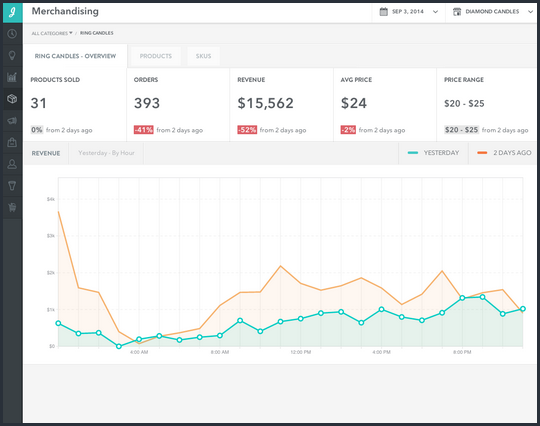
Task: Click the Merchandising page title
Action: (x=65, y=11)
